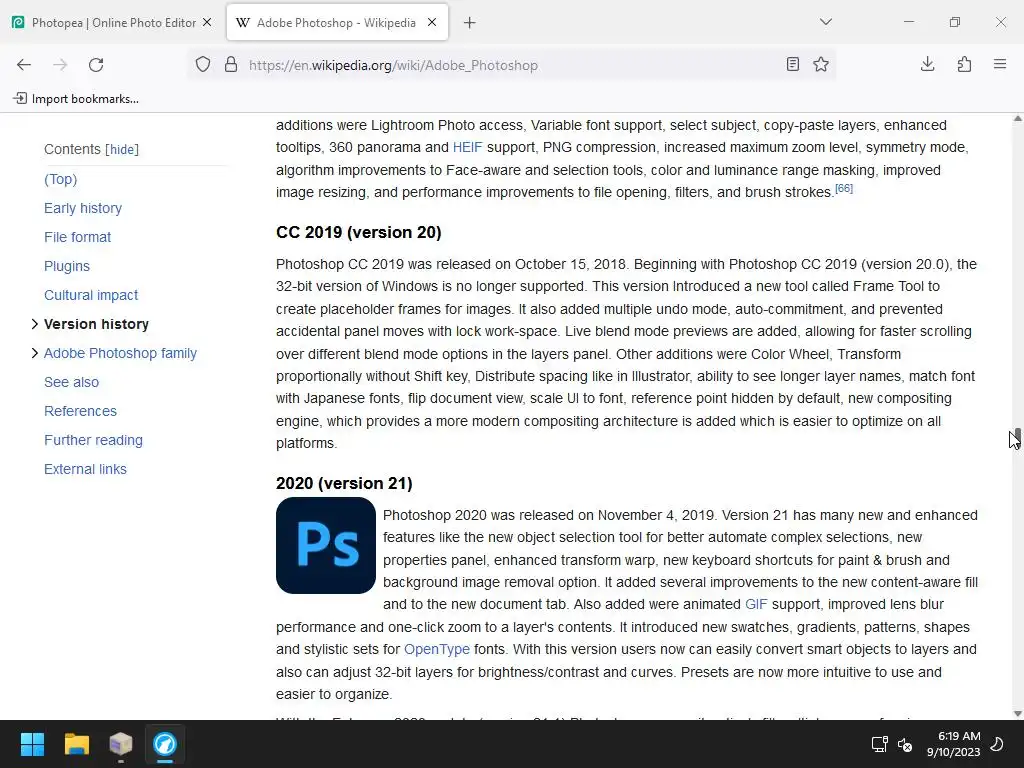This screenshot has width=1024, height=768.
Task: Expand the Adobe Photoshop family subsections
Action: [35, 353]
